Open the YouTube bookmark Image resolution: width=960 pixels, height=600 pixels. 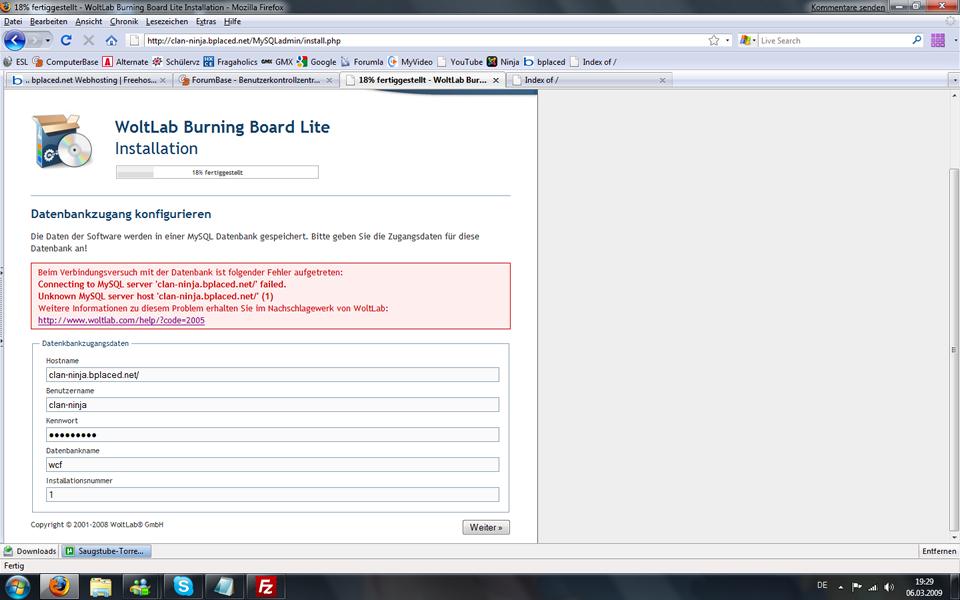(459, 62)
